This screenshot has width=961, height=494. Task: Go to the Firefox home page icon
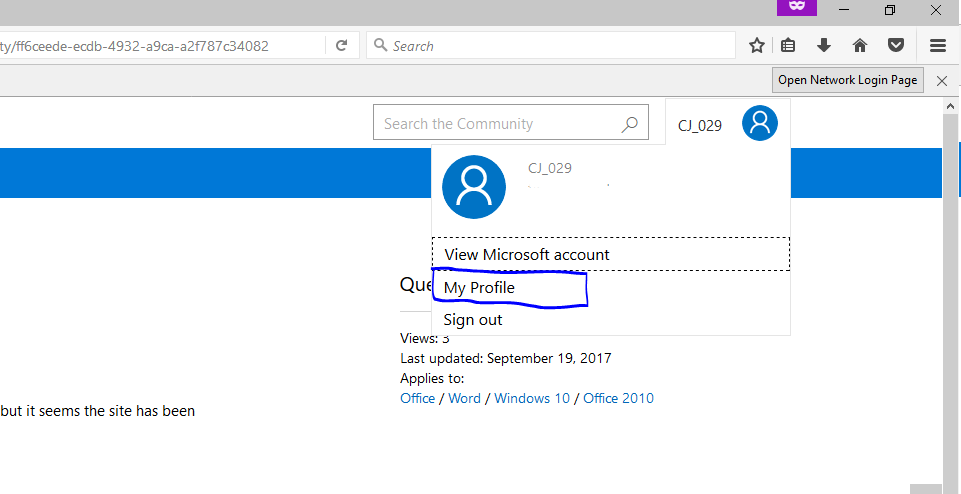coord(860,45)
